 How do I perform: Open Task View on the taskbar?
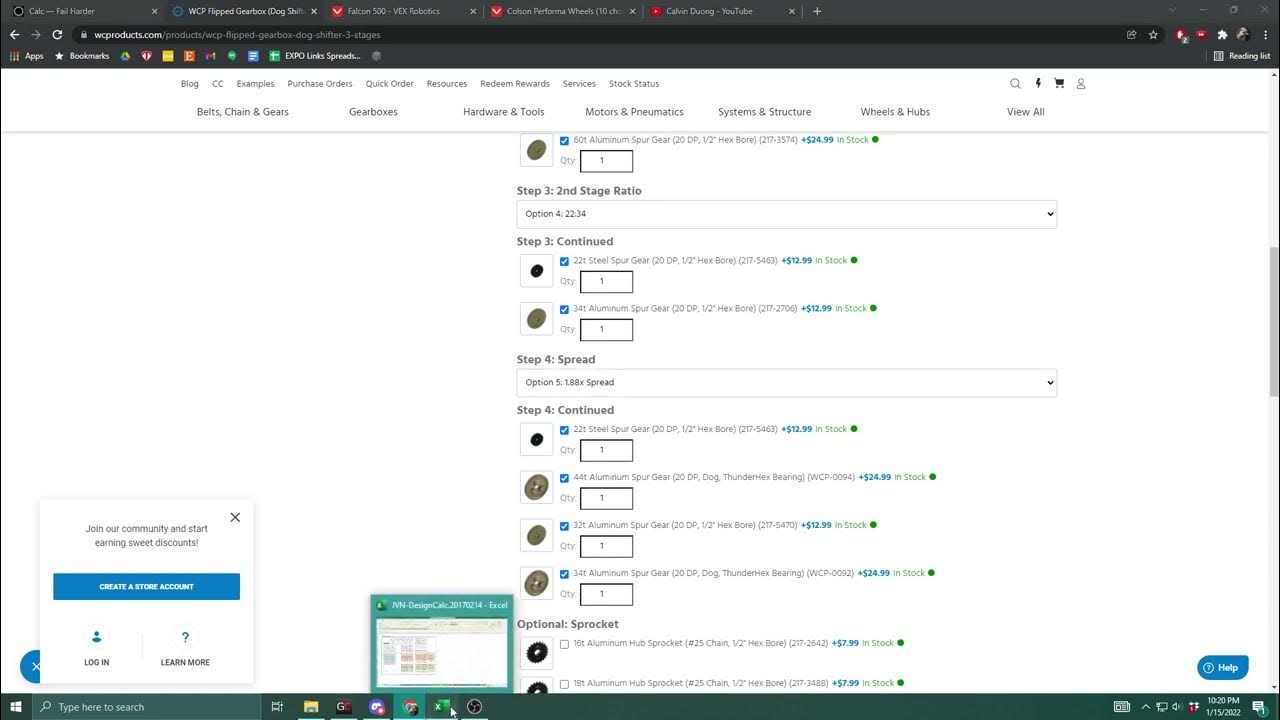(x=277, y=707)
